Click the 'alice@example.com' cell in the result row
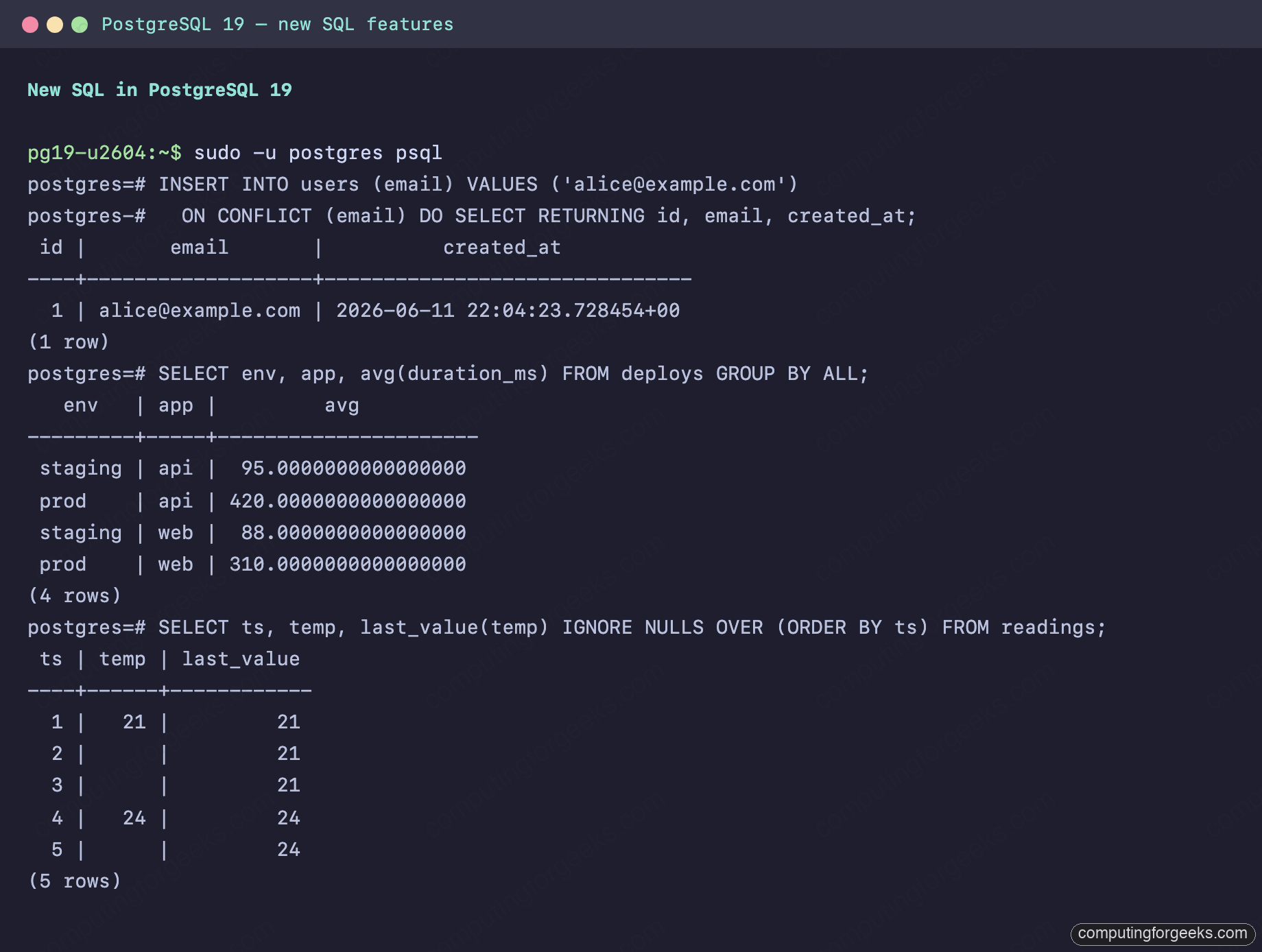Viewport: 1262px width, 952px height. tap(200, 311)
